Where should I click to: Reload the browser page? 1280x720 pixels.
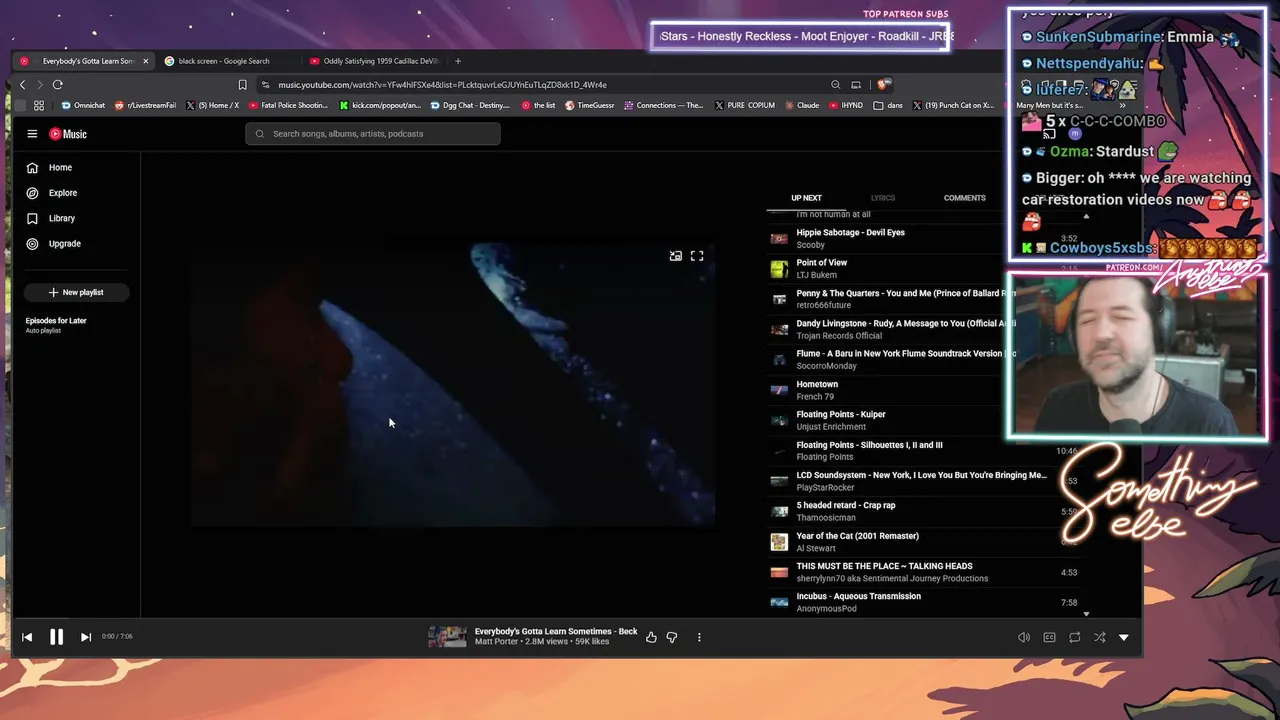click(58, 85)
